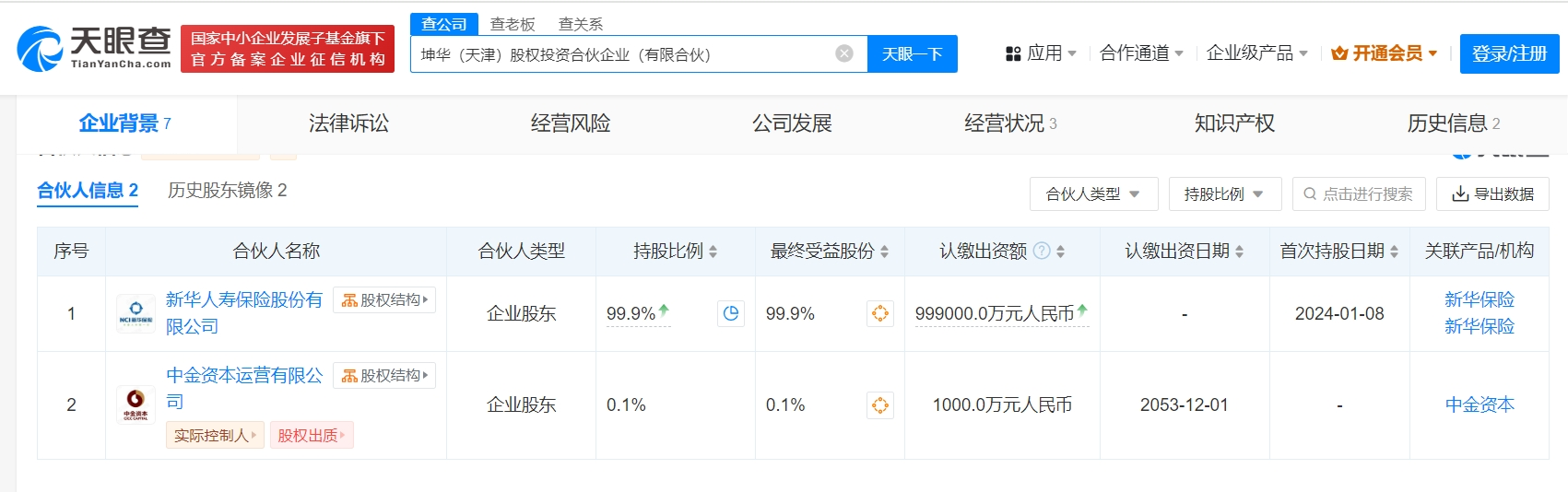Open the 中金资本运营有限公司 link
This screenshot has height=492, width=1568.
coord(243,389)
